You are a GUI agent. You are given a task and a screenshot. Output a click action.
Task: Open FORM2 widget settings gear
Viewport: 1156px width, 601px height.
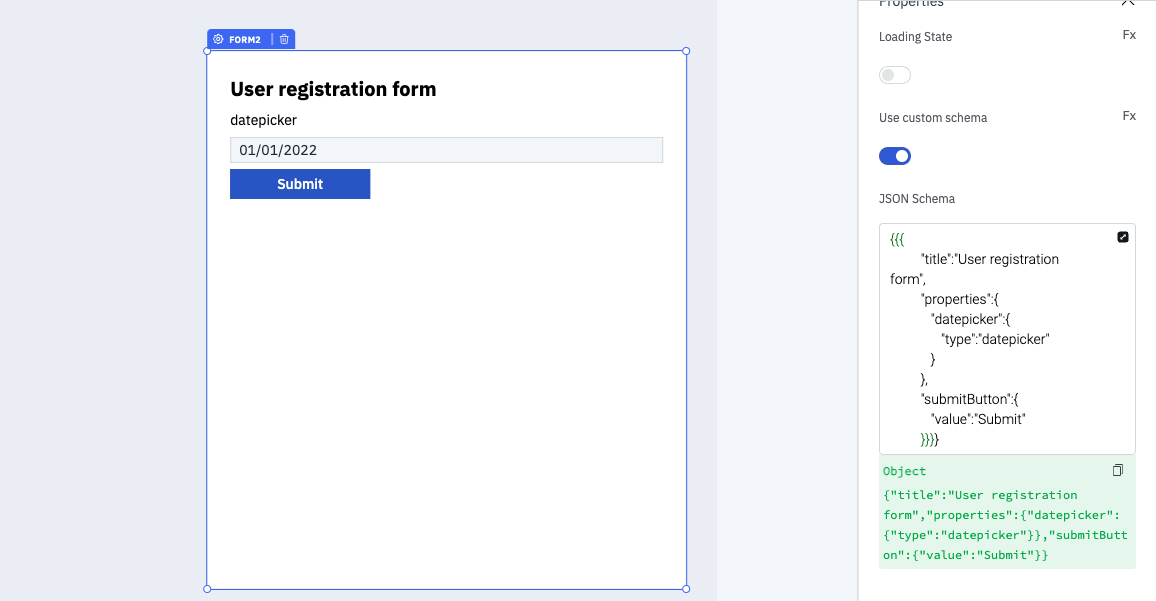click(218, 39)
